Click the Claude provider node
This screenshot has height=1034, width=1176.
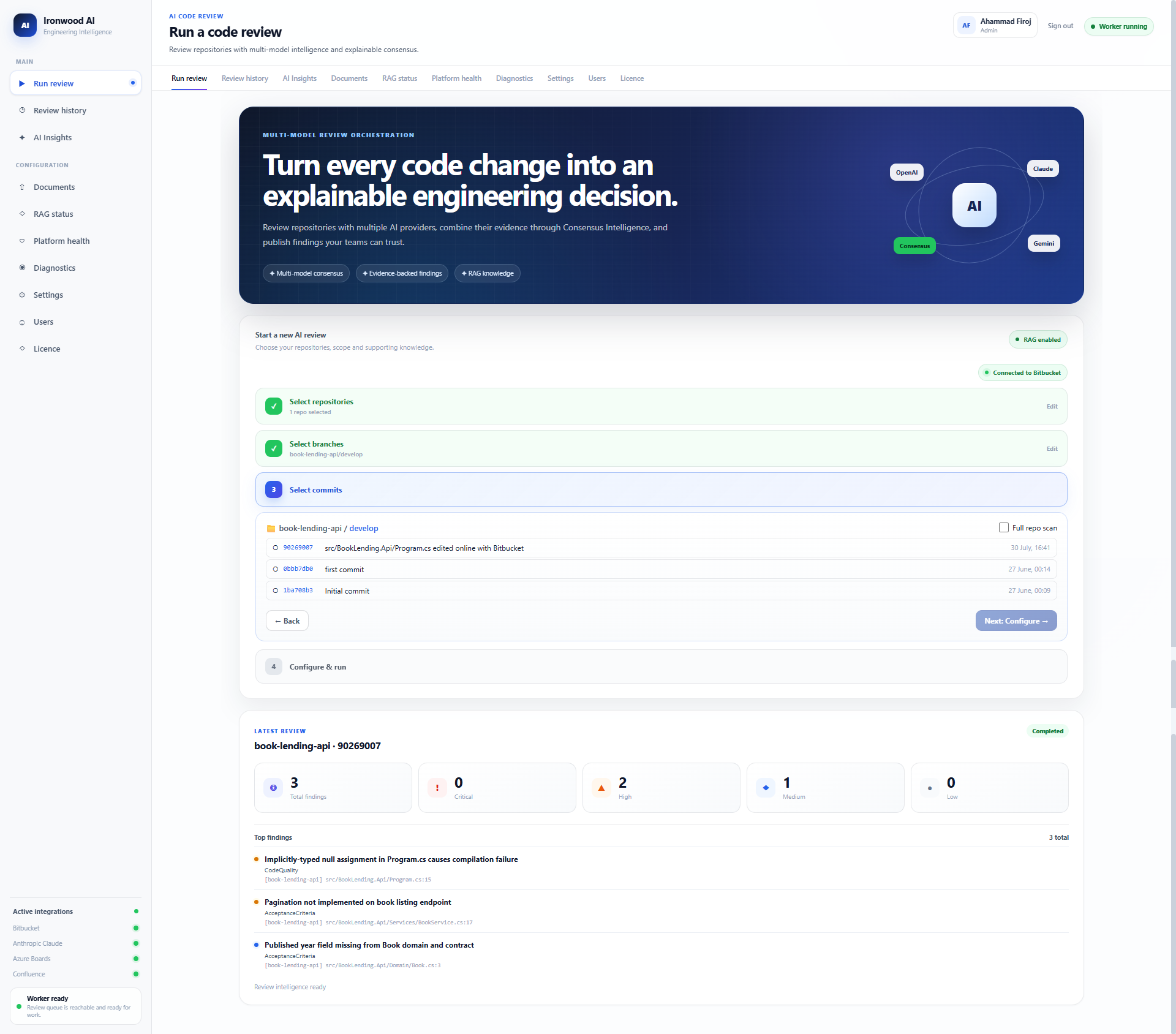pyautogui.click(x=1042, y=168)
